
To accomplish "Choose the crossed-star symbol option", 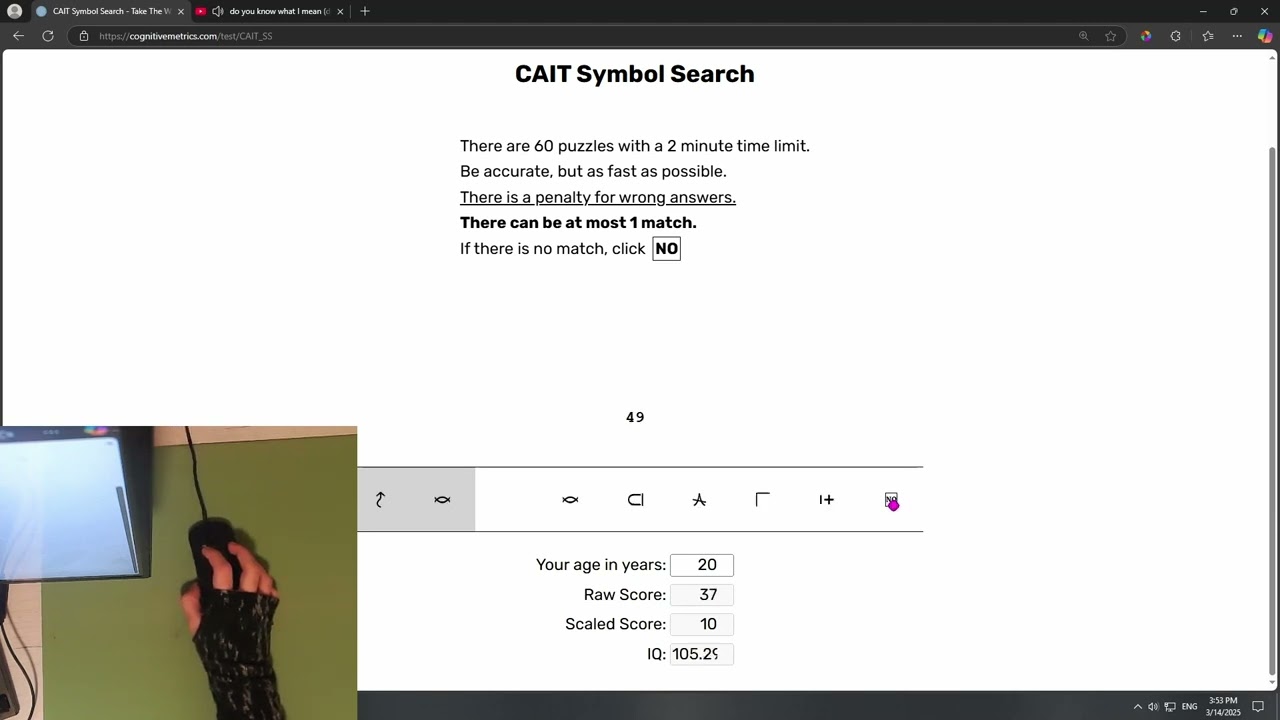I will (699, 500).
